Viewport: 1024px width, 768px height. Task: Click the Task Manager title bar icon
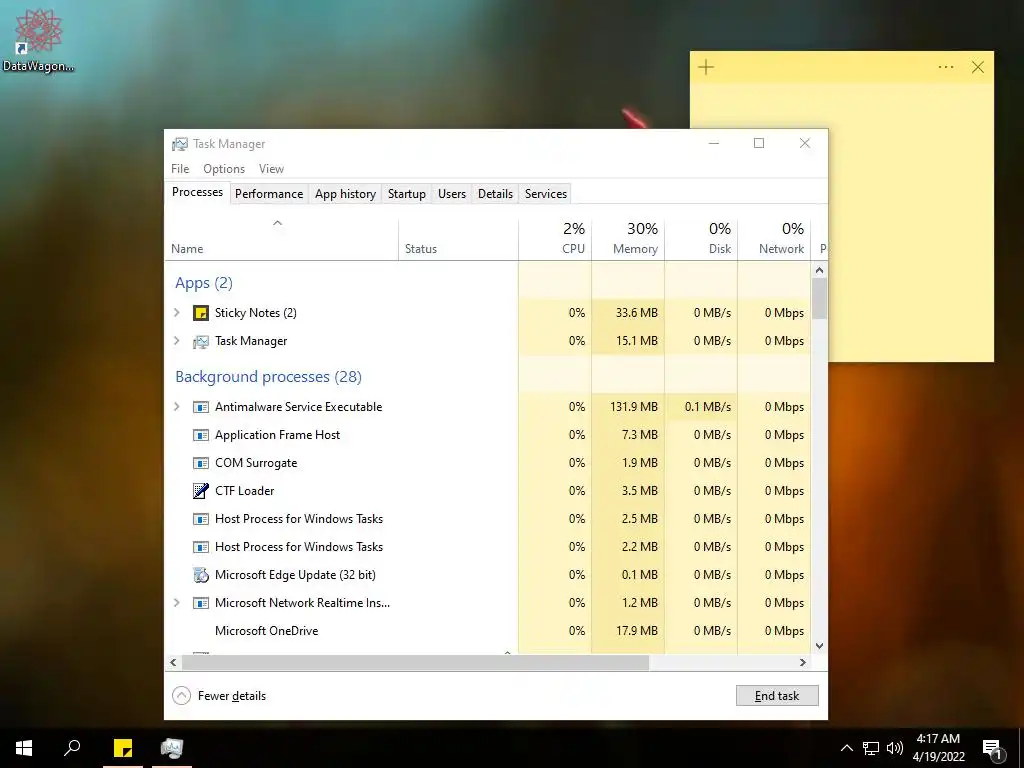(180, 144)
